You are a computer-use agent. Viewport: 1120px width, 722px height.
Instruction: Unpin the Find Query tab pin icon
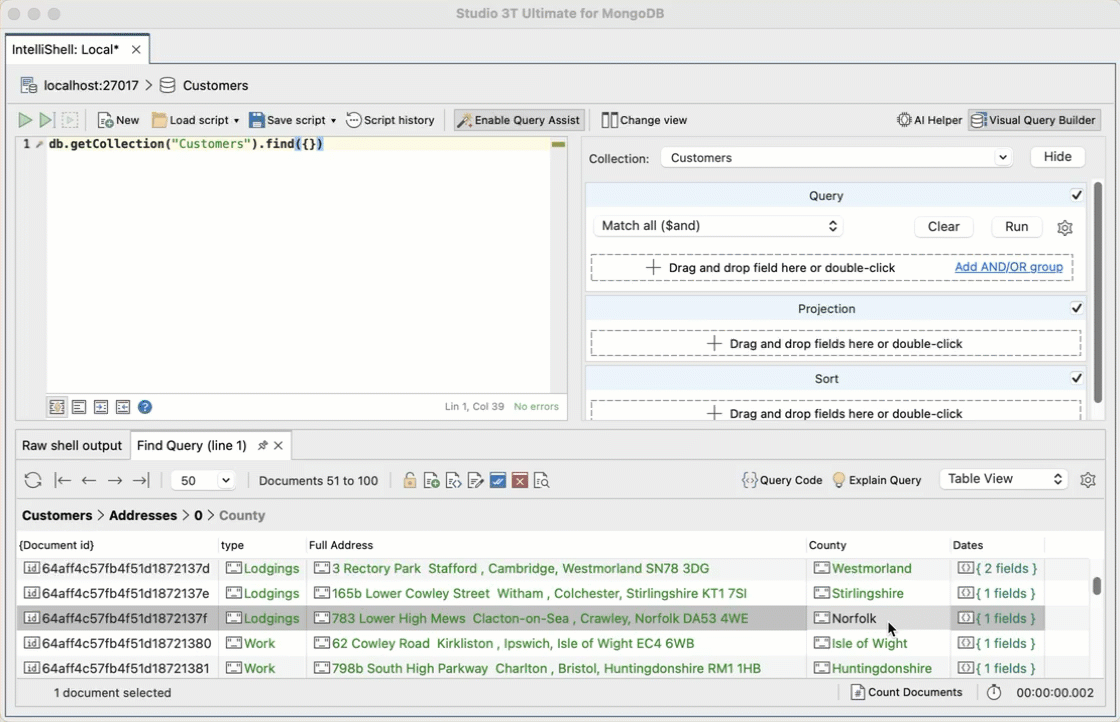click(x=264, y=446)
